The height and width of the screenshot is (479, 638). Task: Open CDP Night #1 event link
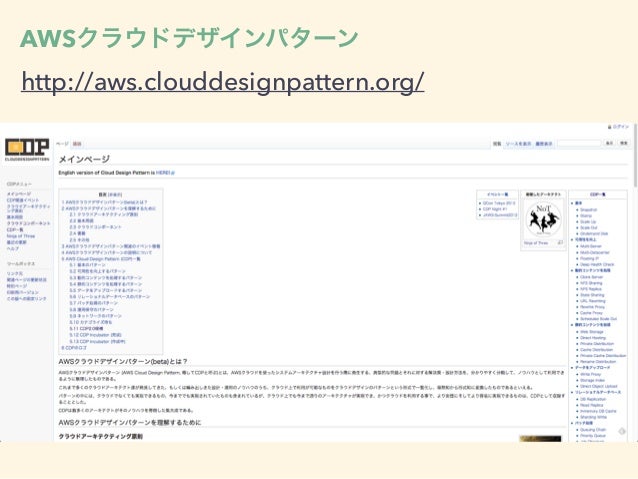coord(495,209)
